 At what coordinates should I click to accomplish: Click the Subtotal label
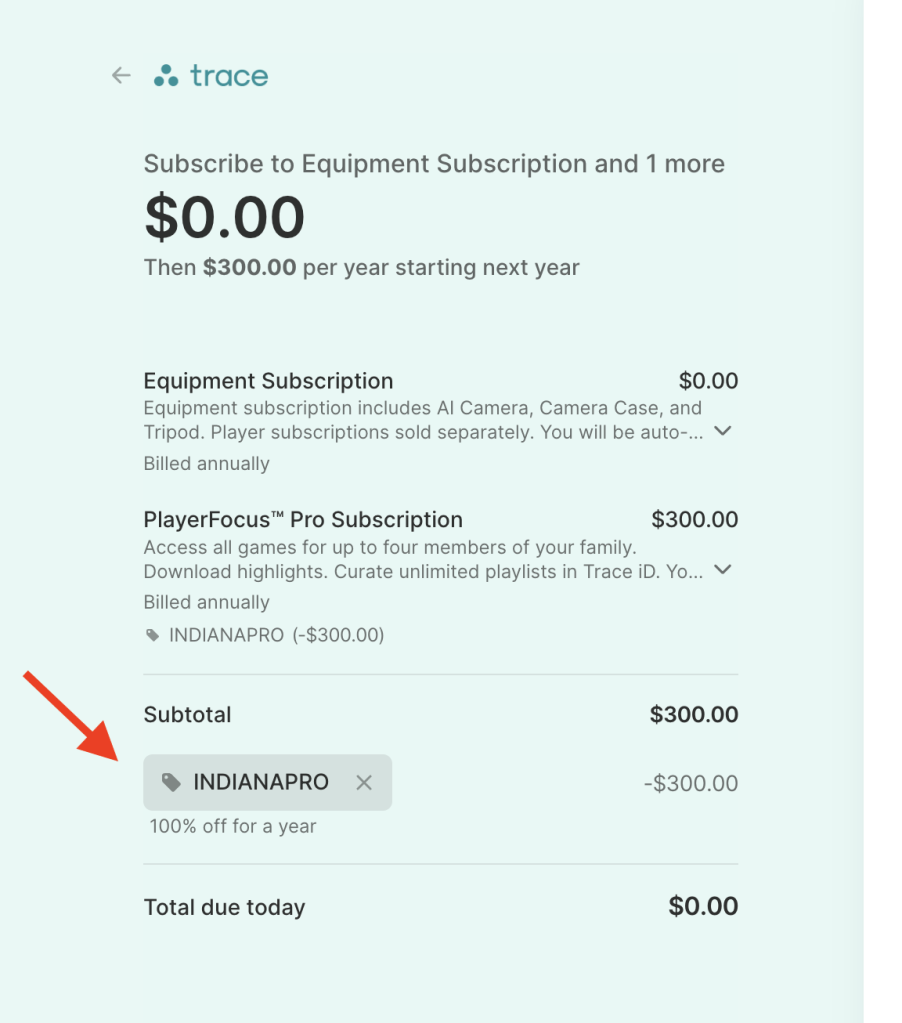(187, 715)
